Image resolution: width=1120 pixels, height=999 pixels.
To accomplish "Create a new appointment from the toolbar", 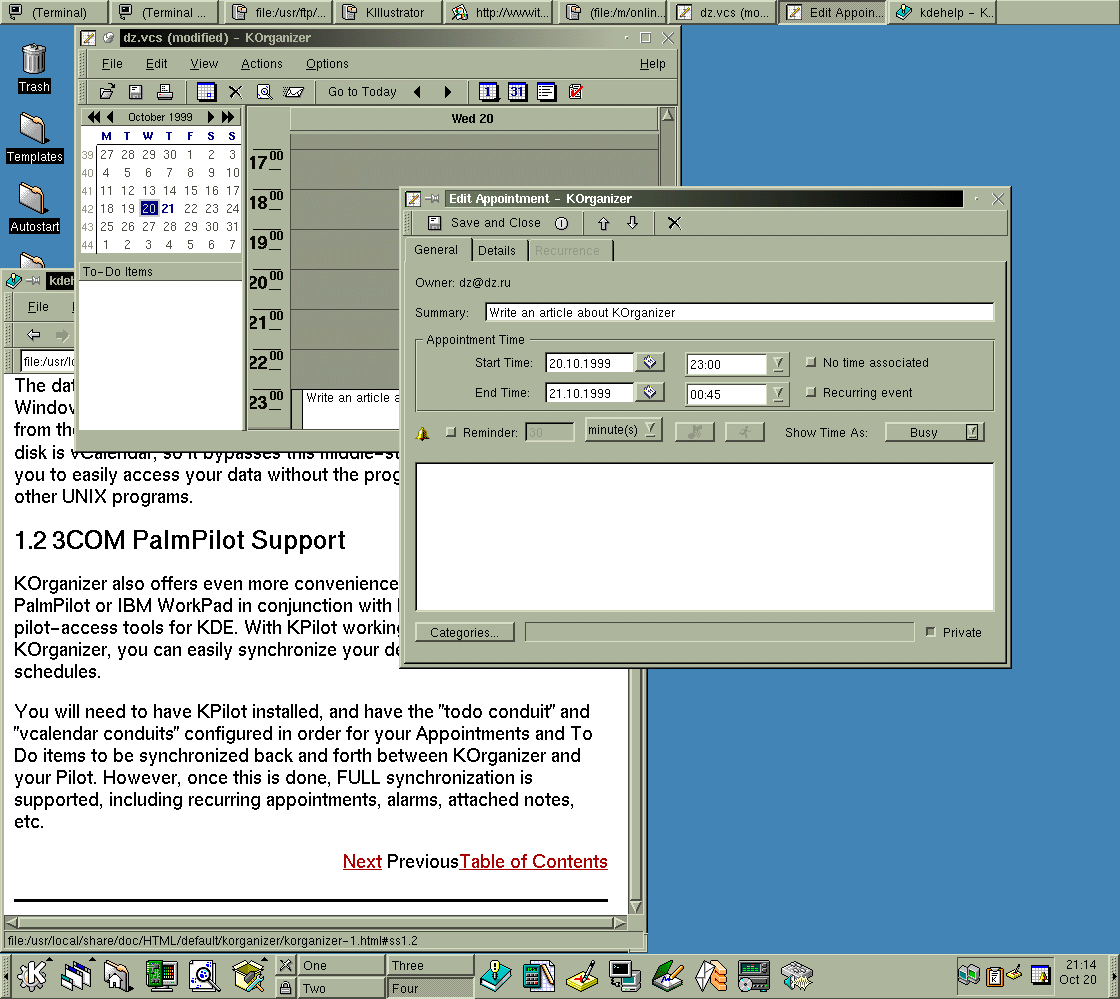I will pos(206,91).
